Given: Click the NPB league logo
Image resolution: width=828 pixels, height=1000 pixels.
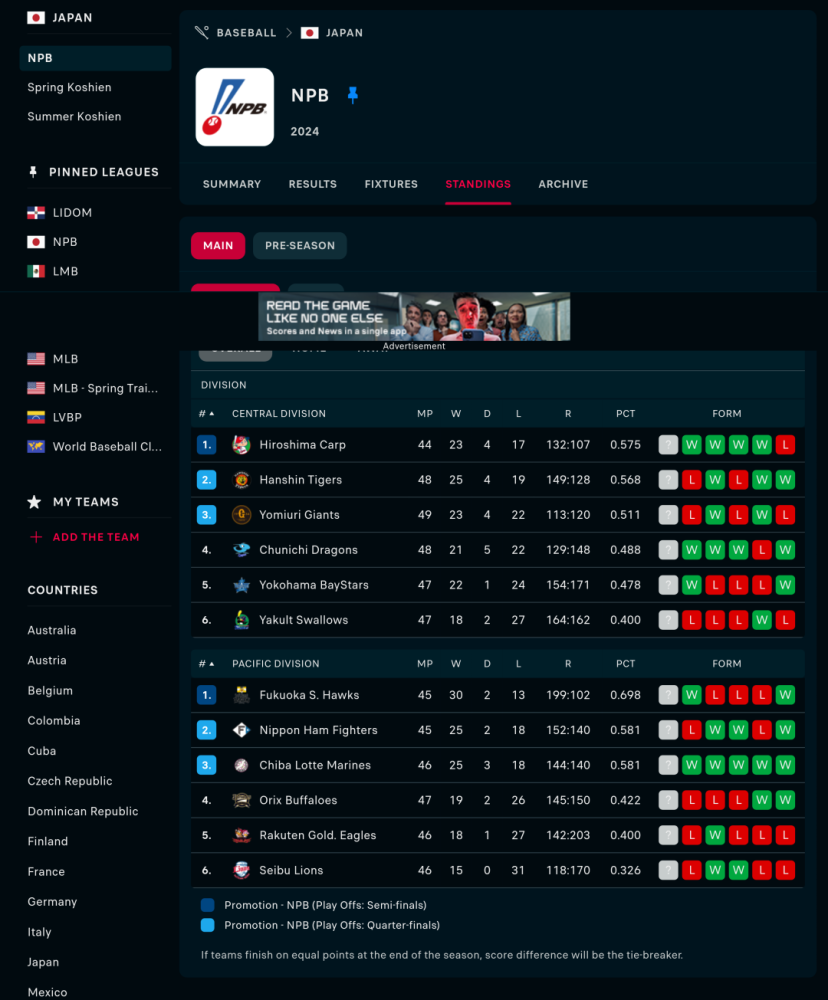Looking at the screenshot, I should 235,107.
